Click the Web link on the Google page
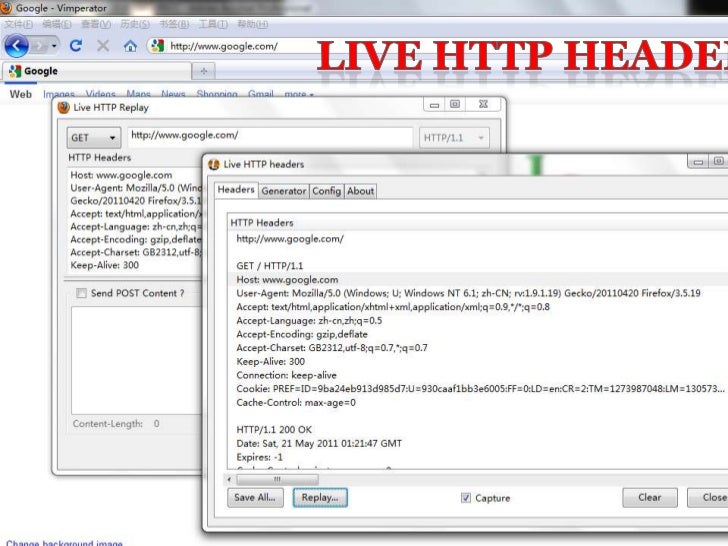This screenshot has height=546, width=728. coord(21,94)
